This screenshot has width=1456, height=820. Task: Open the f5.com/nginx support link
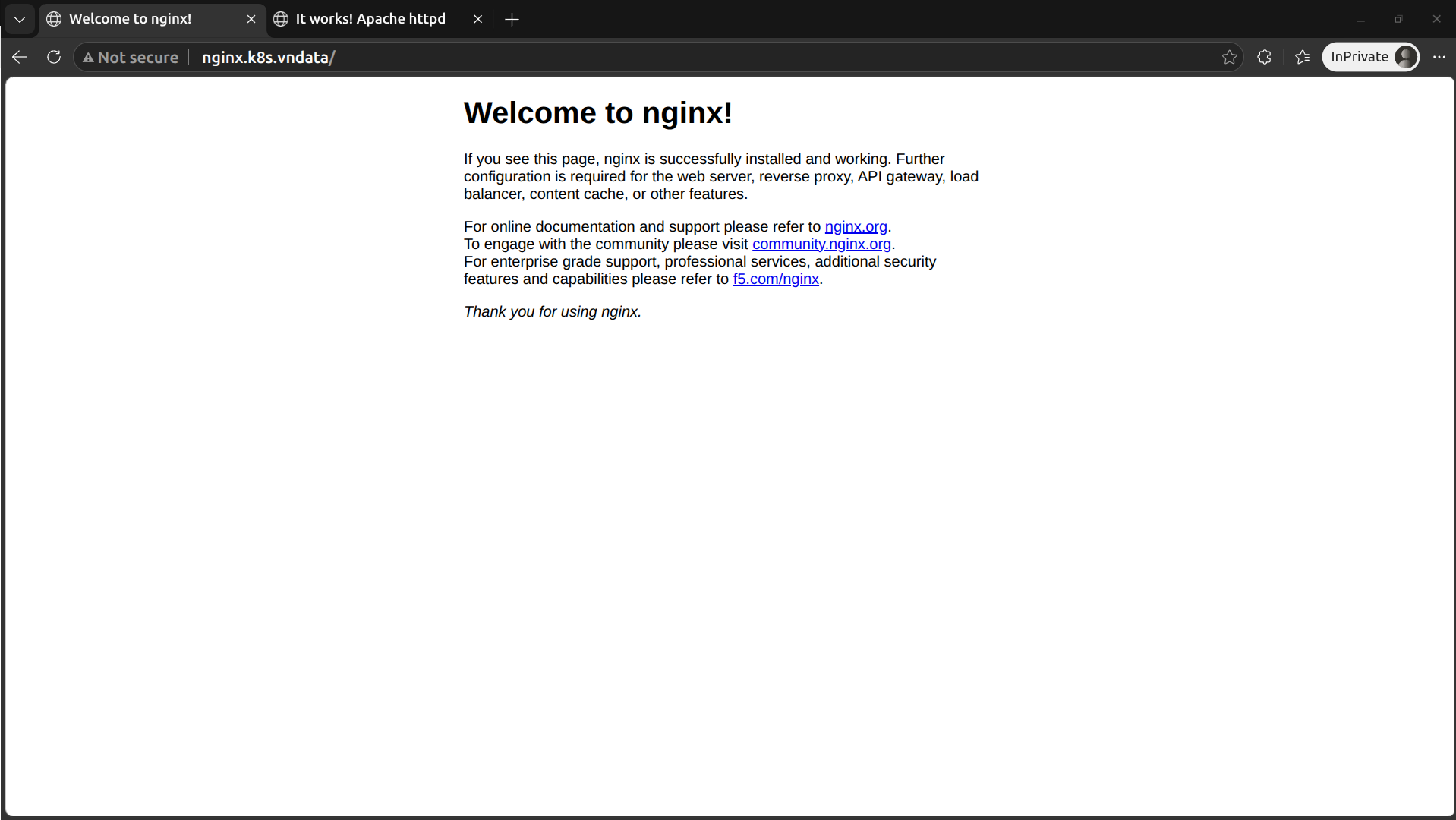(776, 279)
